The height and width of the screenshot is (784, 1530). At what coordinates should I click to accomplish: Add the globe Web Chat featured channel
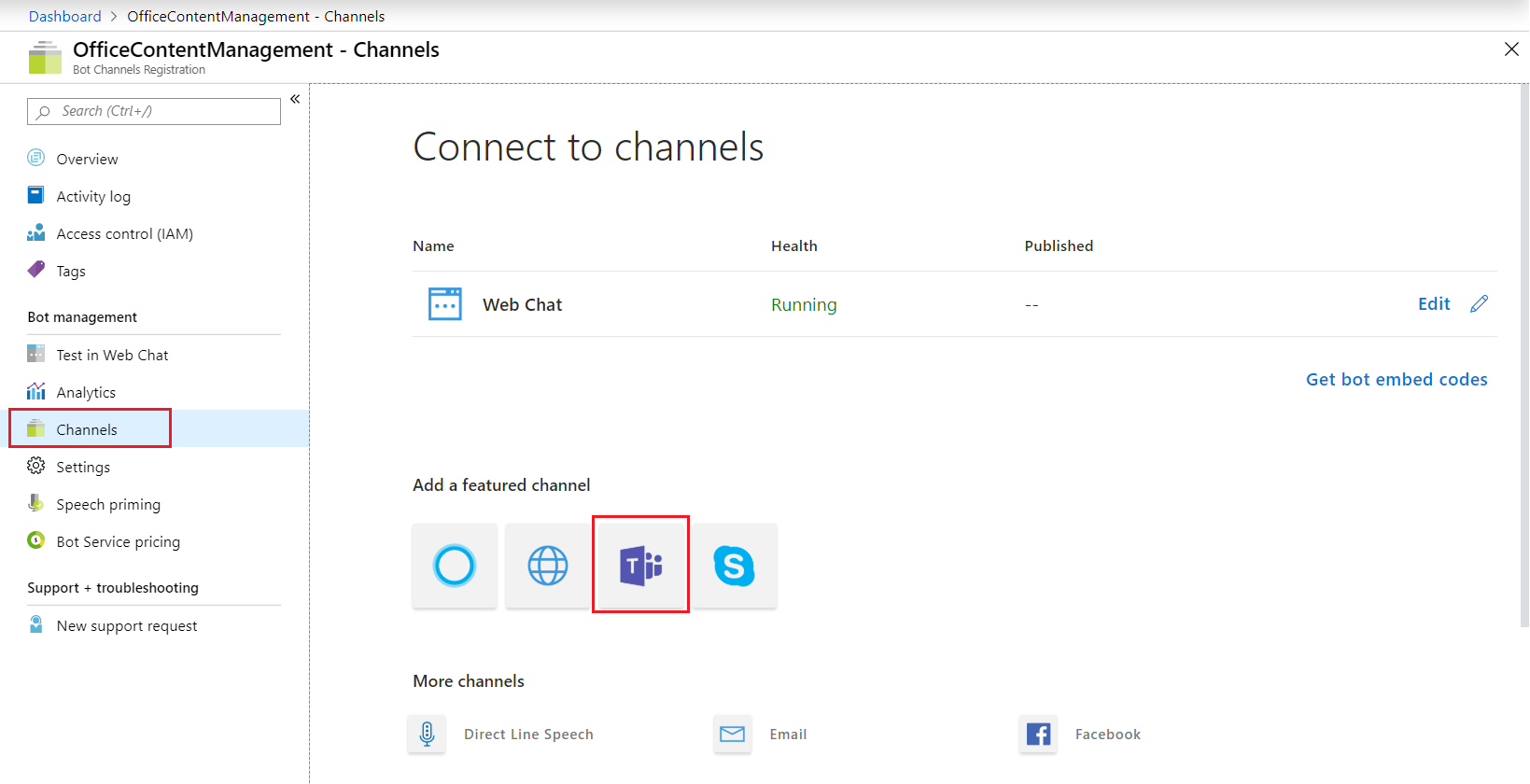pyautogui.click(x=547, y=566)
